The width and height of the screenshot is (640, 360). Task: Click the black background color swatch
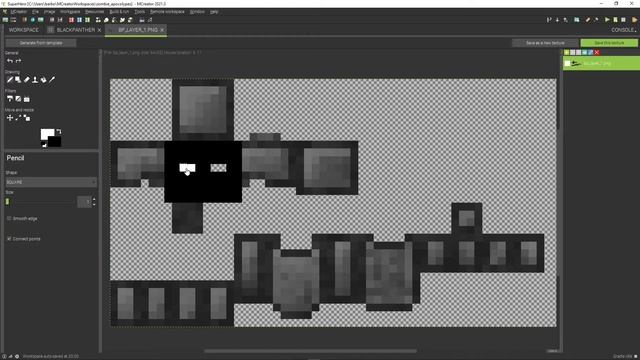(56, 142)
